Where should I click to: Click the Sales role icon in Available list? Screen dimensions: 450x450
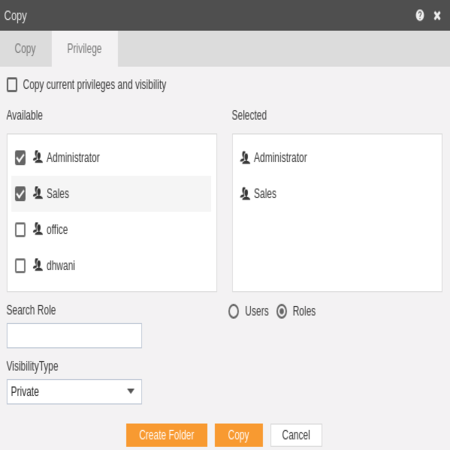click(38, 193)
